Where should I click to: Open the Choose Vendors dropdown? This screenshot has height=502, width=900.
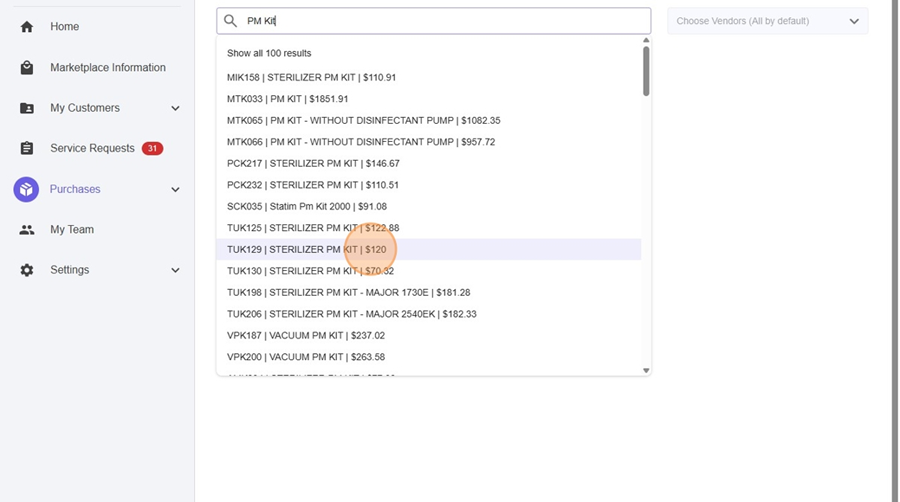767,21
